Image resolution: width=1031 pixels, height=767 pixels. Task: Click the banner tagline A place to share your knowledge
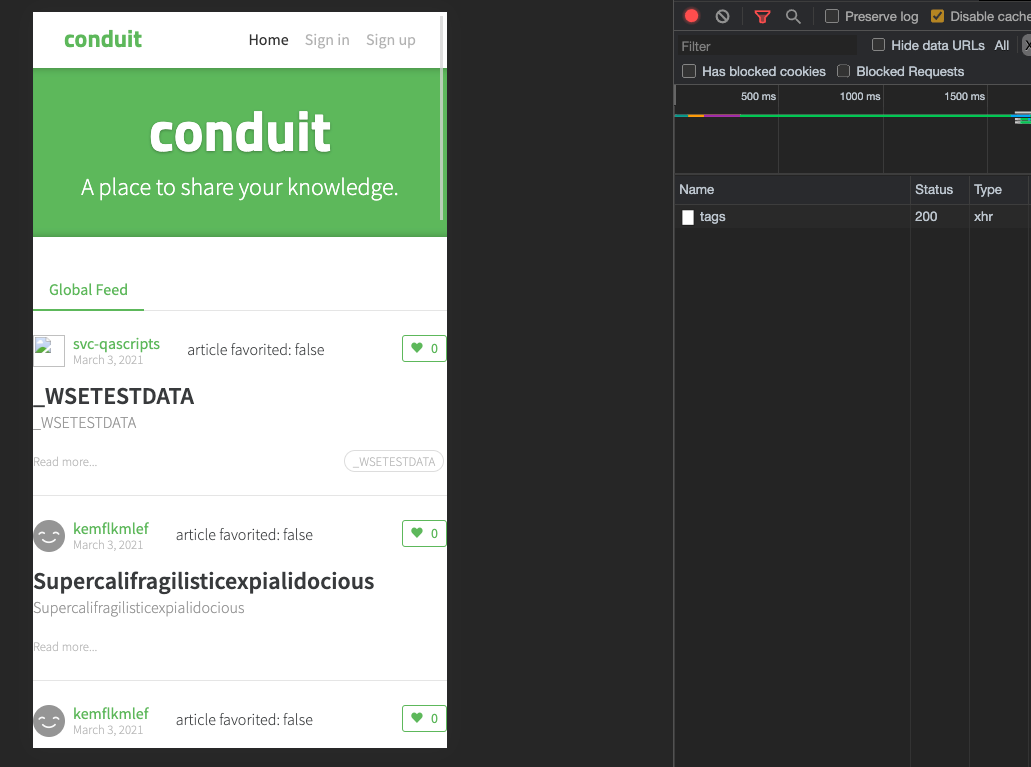point(239,187)
